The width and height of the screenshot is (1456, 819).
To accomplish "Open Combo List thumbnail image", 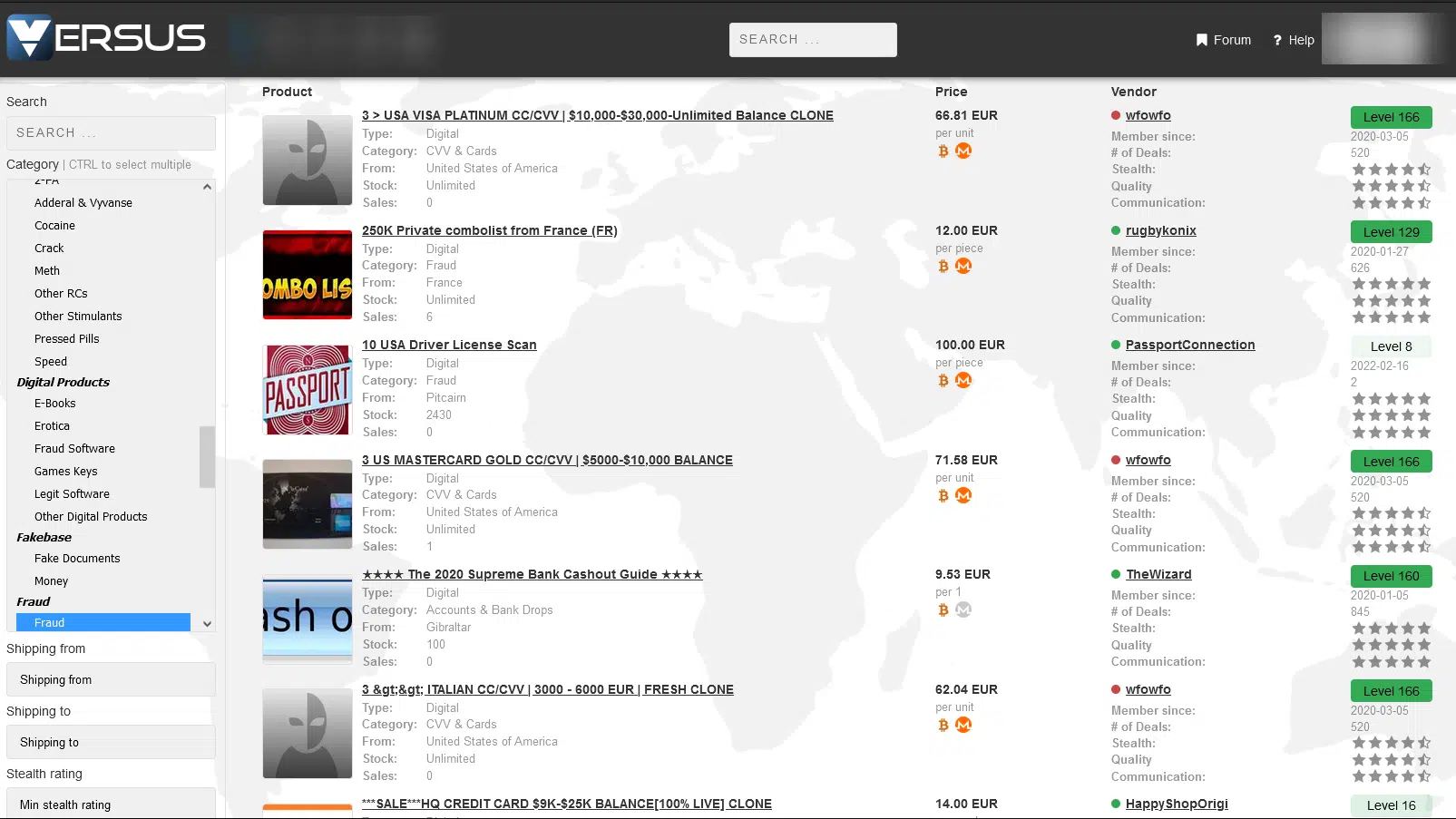I will tap(308, 275).
